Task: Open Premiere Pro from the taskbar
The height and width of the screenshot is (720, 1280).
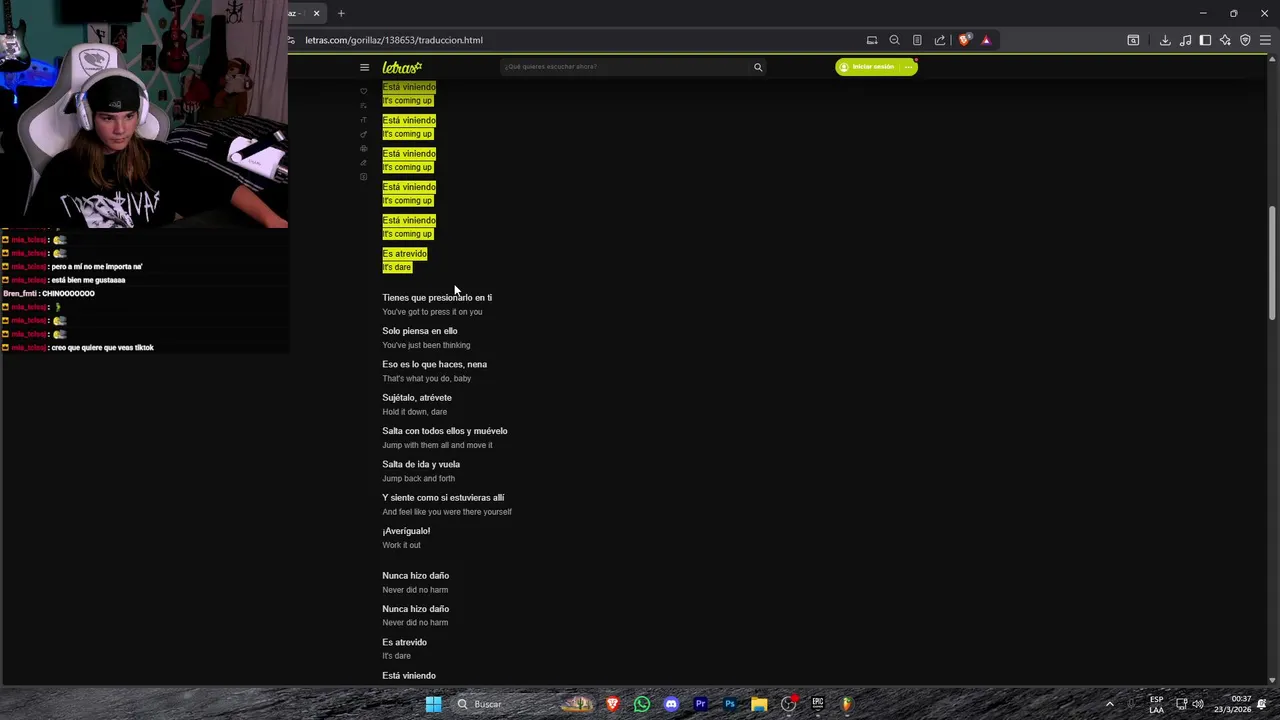Action: coord(700,704)
